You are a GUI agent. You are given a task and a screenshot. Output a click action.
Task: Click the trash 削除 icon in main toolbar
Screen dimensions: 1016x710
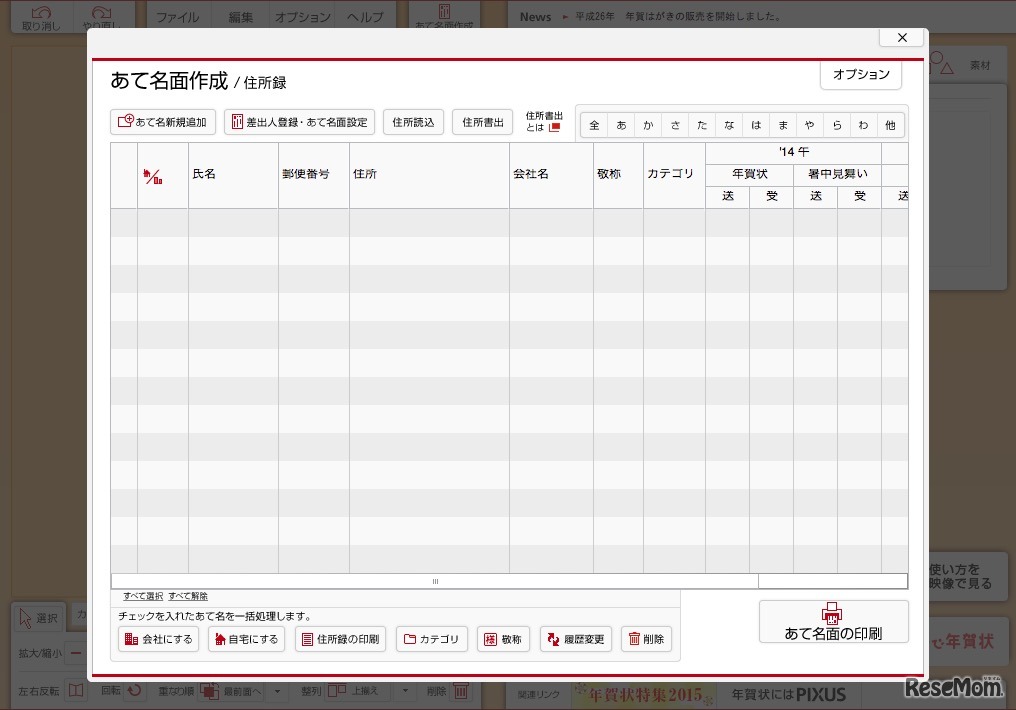[x=461, y=691]
